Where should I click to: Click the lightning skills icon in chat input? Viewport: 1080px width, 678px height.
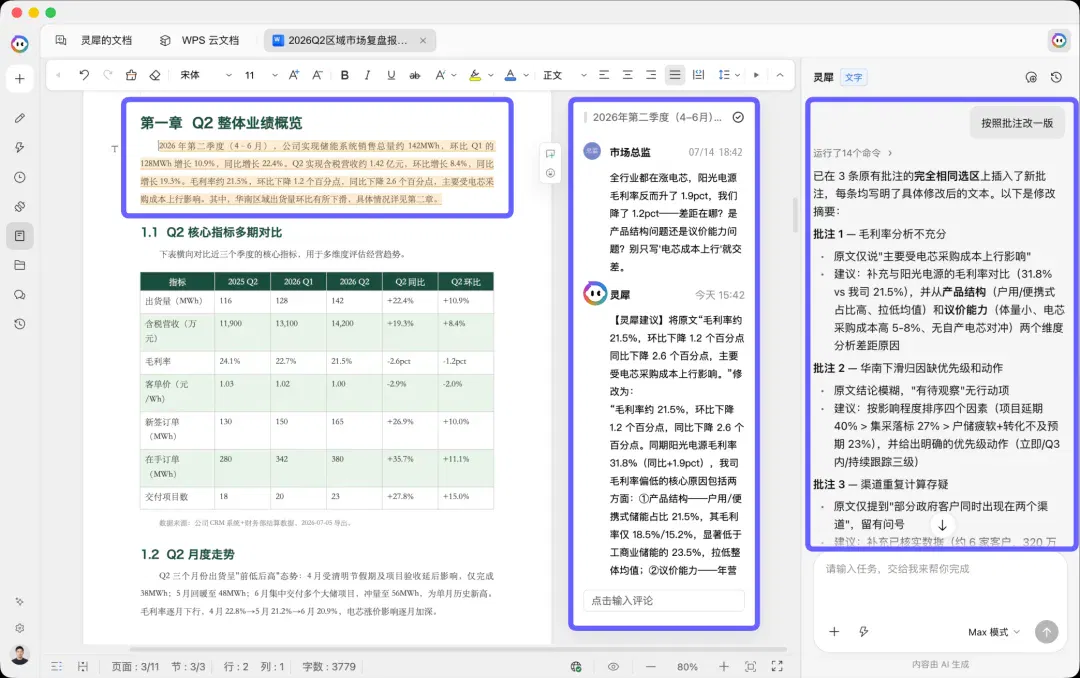coord(864,631)
